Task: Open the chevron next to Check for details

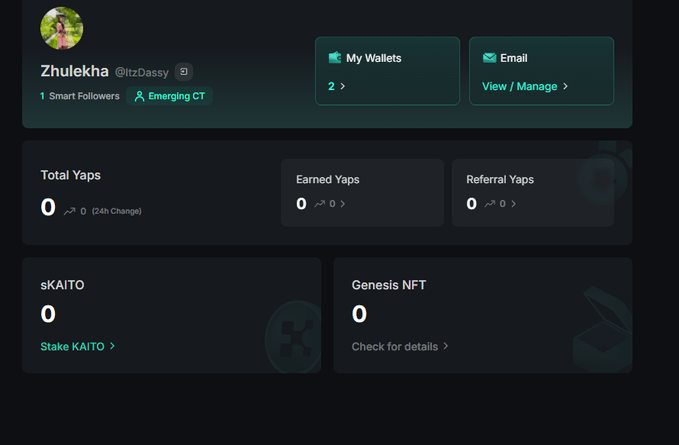Action: point(446,346)
